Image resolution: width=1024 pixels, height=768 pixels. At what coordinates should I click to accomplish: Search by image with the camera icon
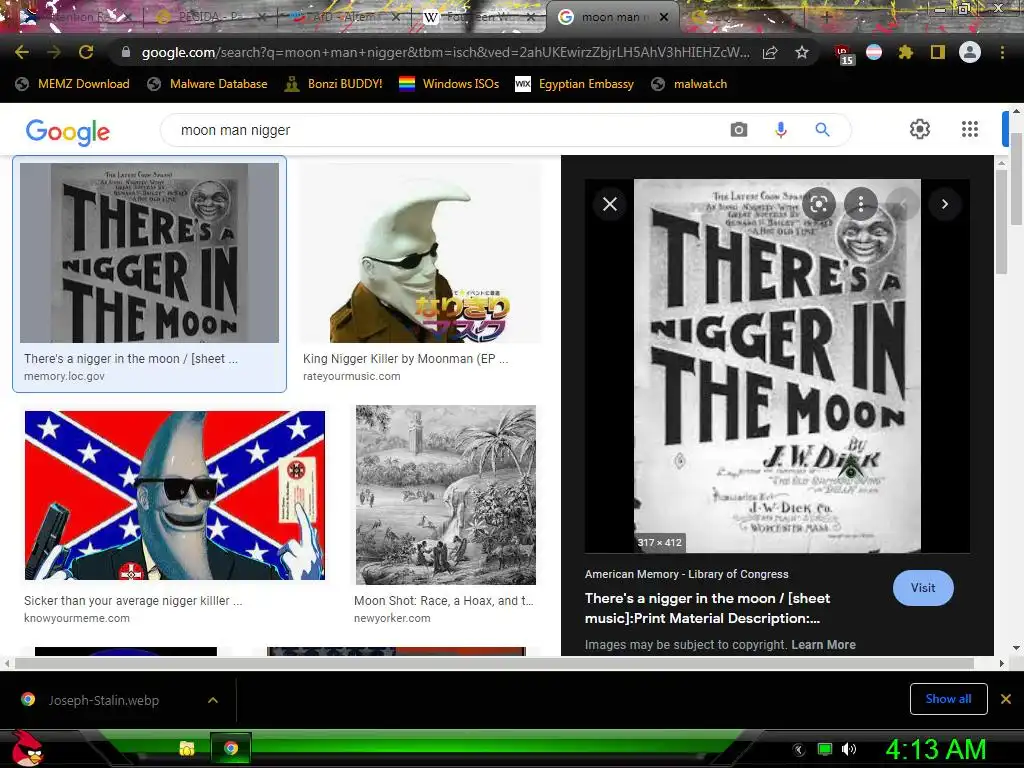coord(739,130)
